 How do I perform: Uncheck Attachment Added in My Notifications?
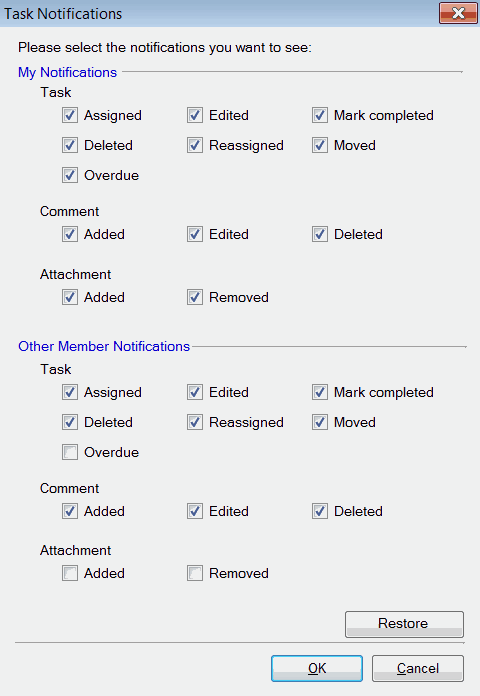click(70, 297)
